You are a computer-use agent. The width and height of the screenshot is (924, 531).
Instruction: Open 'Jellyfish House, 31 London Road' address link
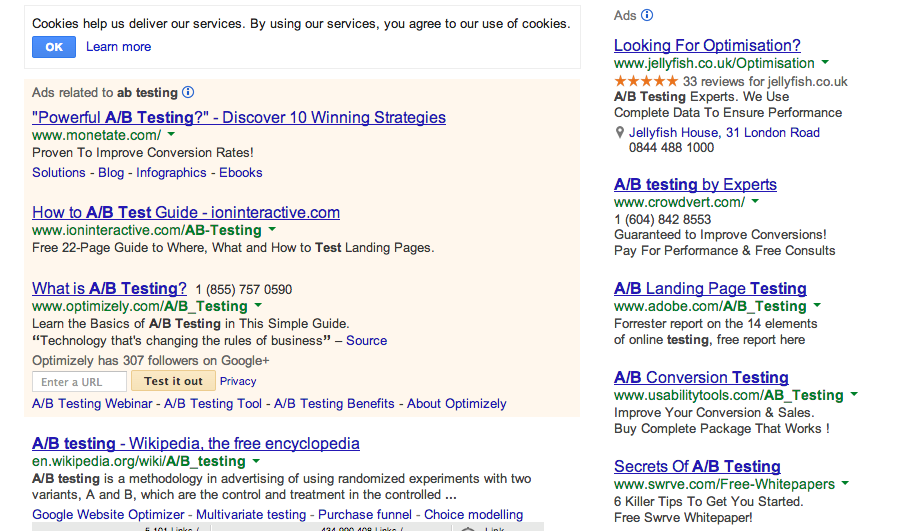(x=724, y=133)
